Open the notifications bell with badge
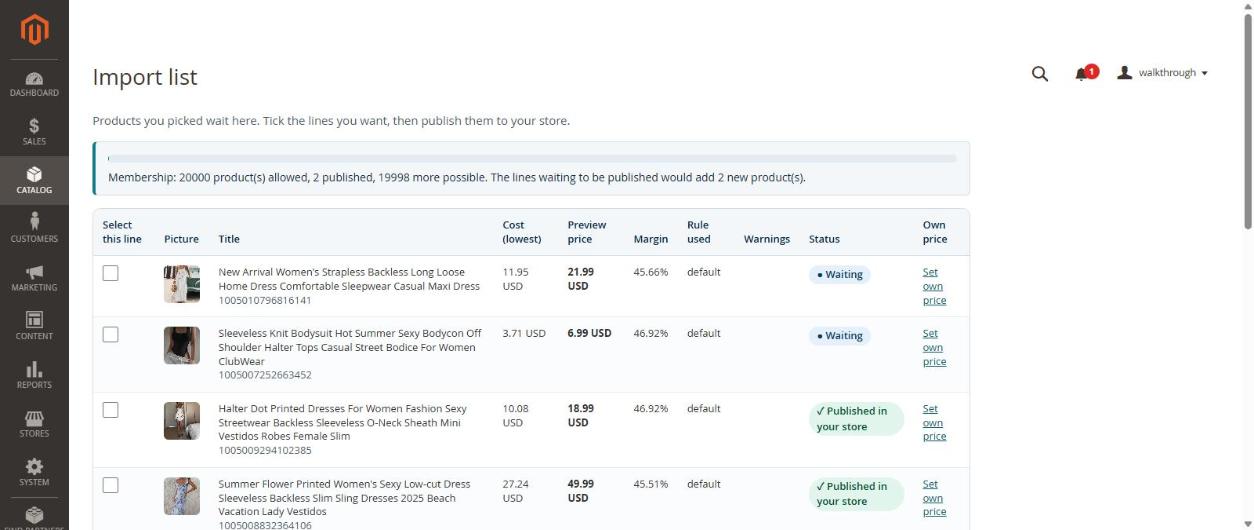The width and height of the screenshot is (1254, 530). point(1086,73)
